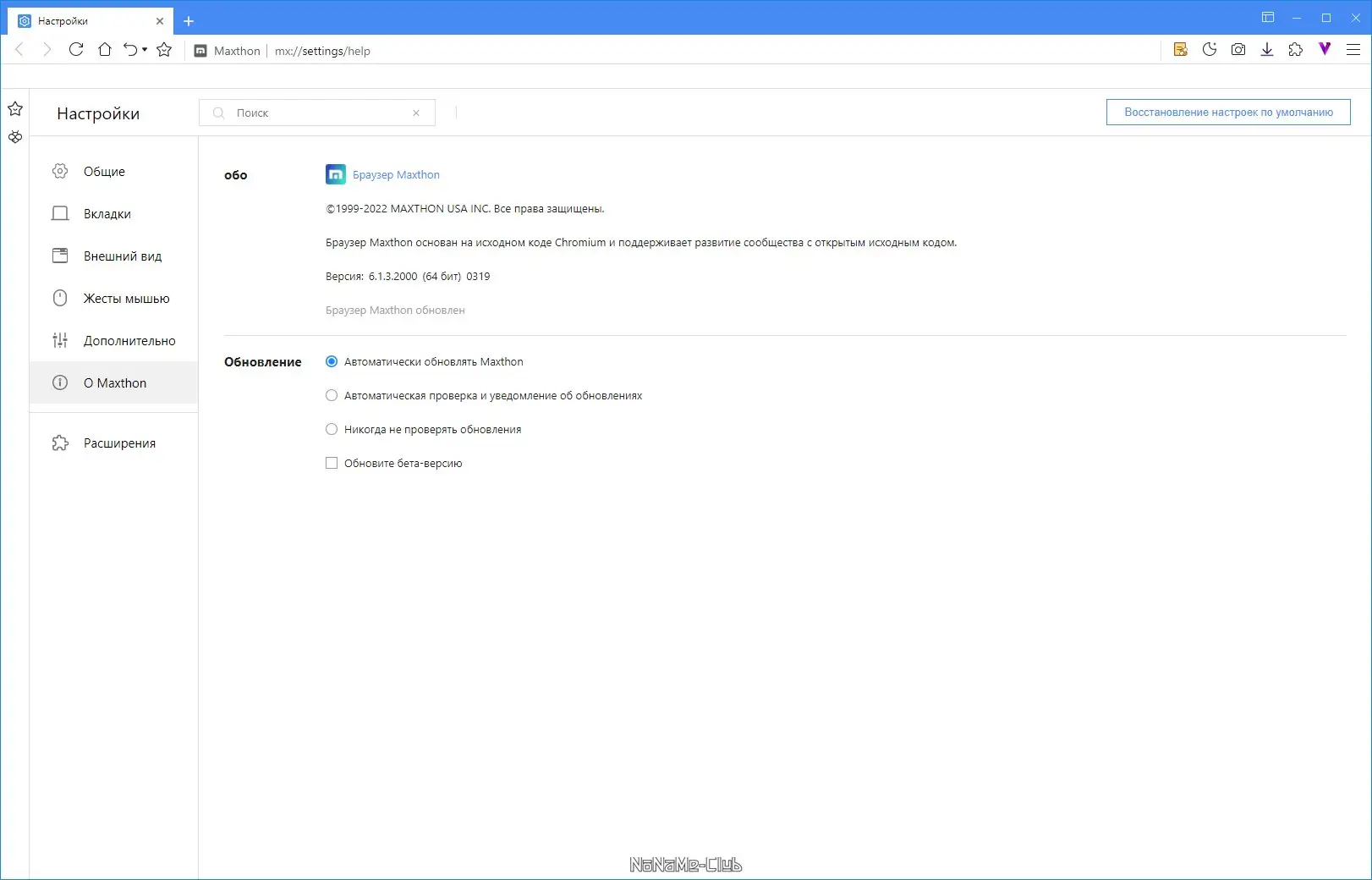The width and height of the screenshot is (1372, 880).
Task: Open Расширения in the settings sidebar
Action: (x=113, y=443)
